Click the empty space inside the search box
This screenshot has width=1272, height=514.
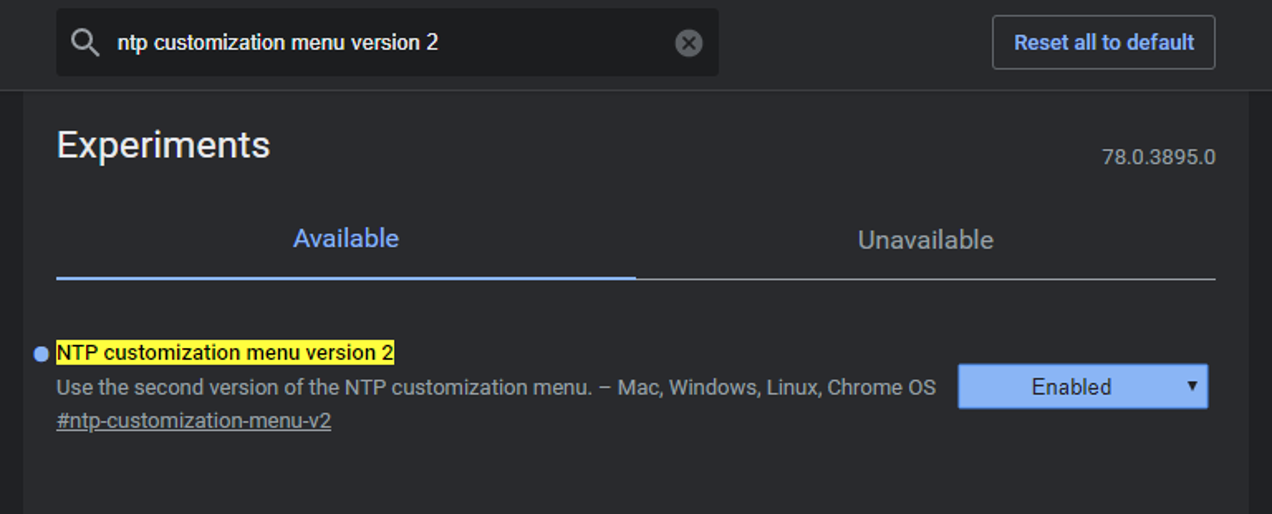point(555,42)
